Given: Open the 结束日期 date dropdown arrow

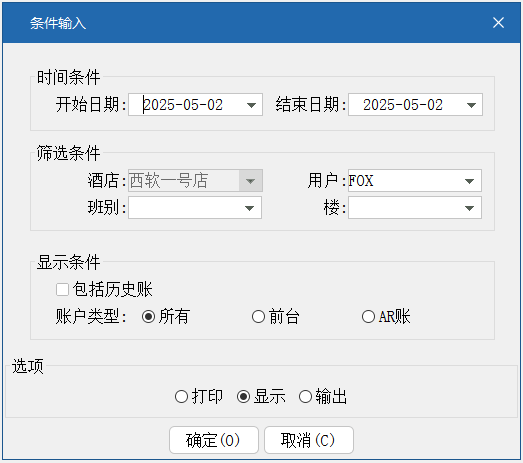Looking at the screenshot, I should click(471, 105).
